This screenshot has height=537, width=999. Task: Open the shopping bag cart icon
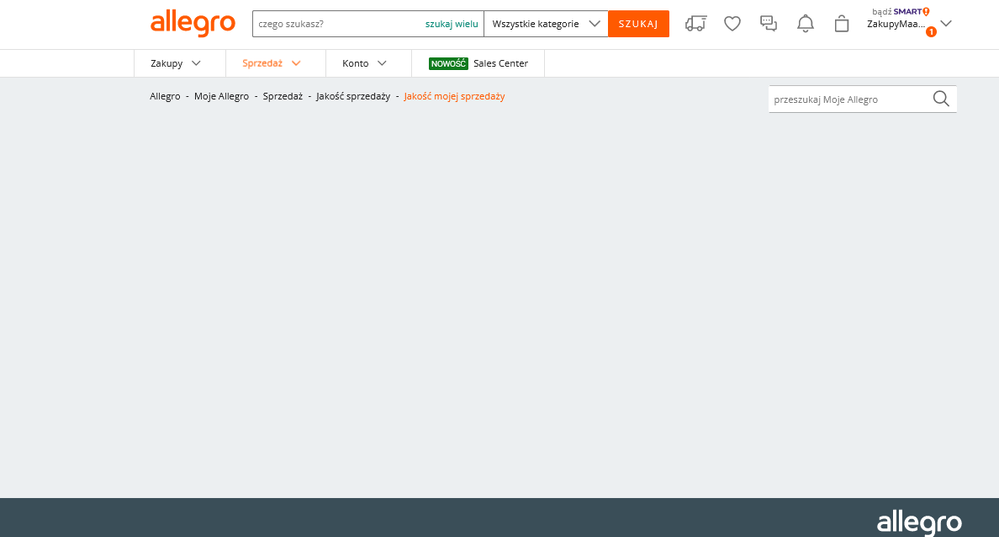[842, 24]
